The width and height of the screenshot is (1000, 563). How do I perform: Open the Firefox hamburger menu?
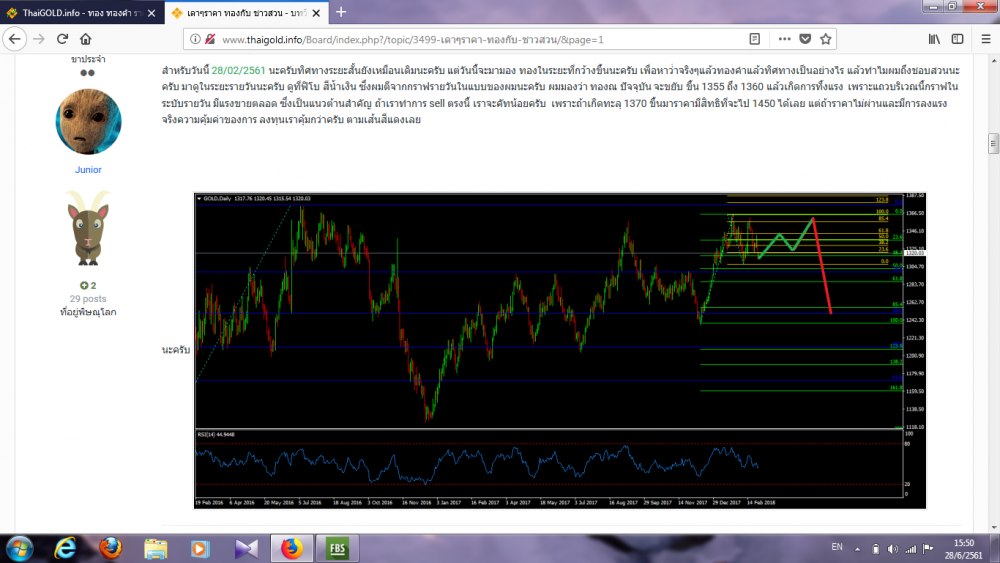[984, 39]
